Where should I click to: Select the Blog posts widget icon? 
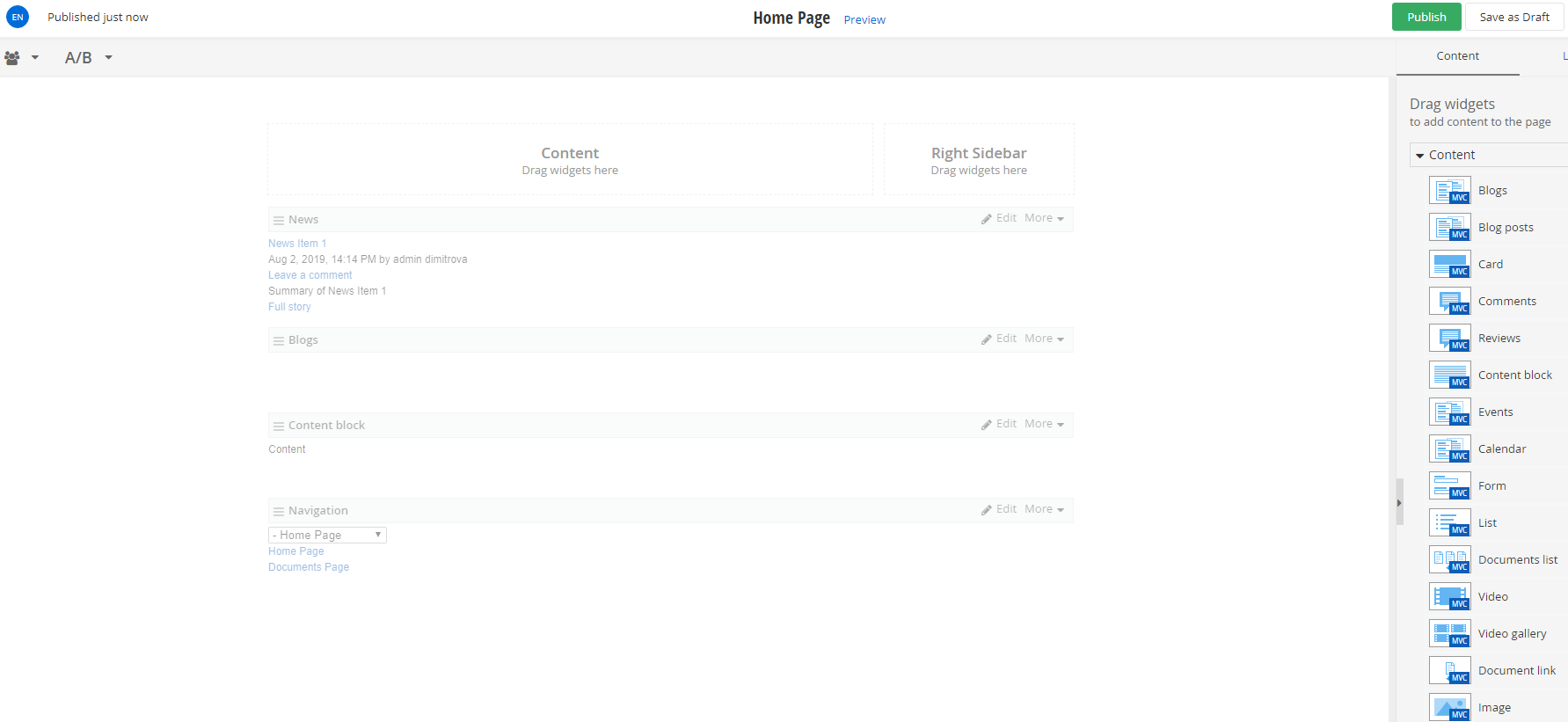(1449, 227)
